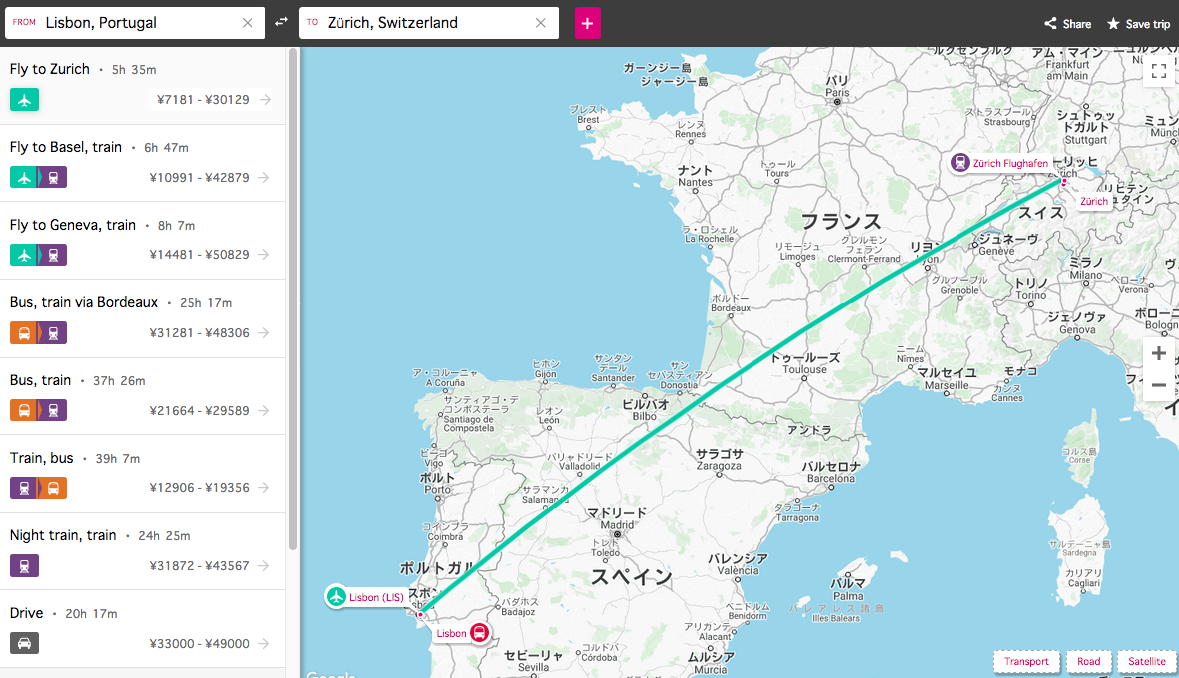Click the Lisbon (LIS) airport marker
Image resolution: width=1179 pixels, height=678 pixels.
336,597
